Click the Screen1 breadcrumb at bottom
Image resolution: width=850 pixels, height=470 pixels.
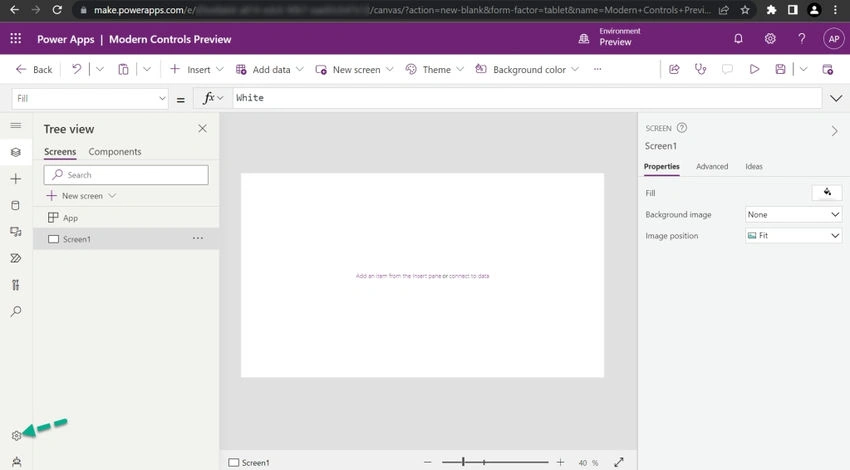tap(249, 462)
